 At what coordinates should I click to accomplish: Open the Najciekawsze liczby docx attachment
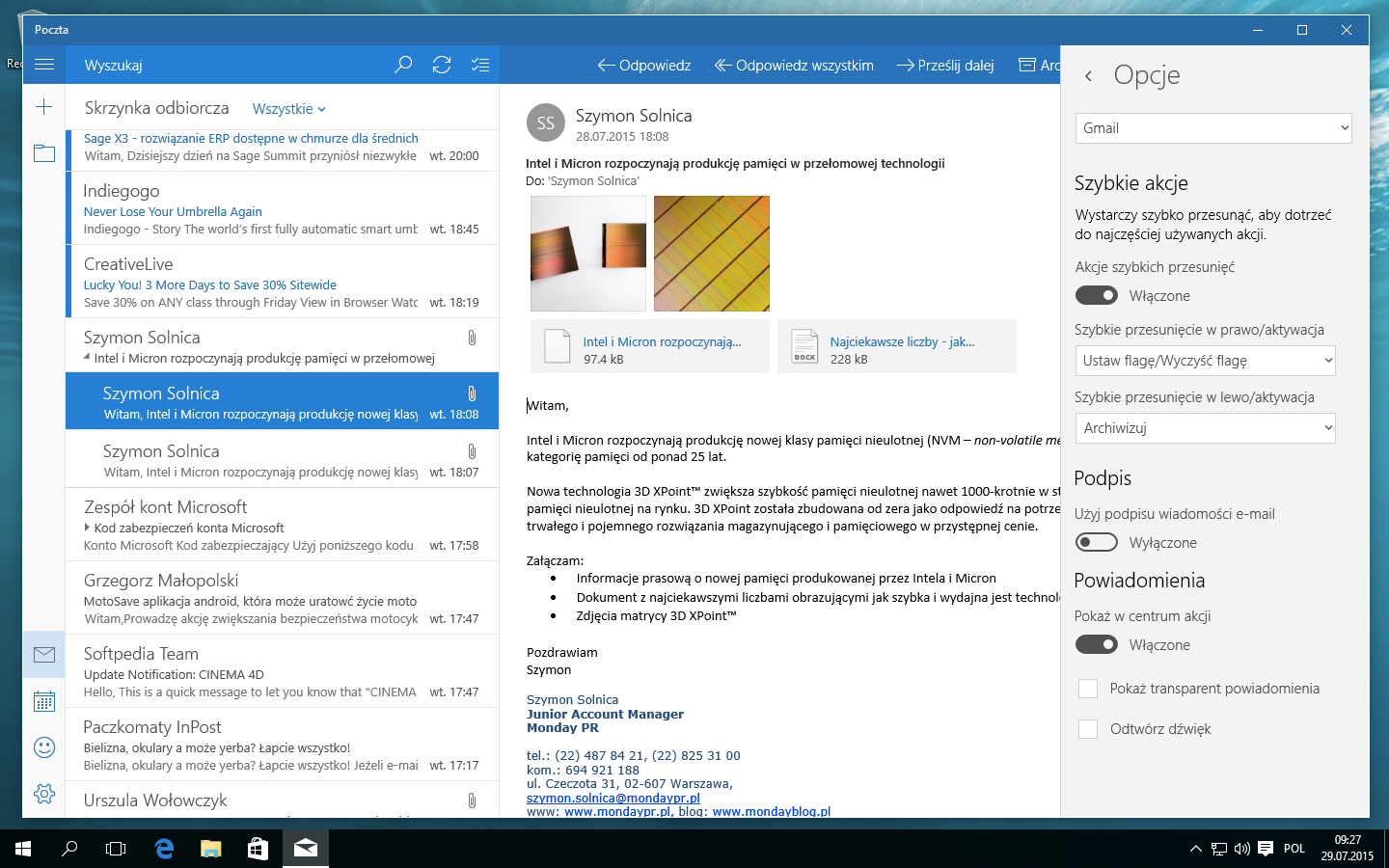coord(897,346)
